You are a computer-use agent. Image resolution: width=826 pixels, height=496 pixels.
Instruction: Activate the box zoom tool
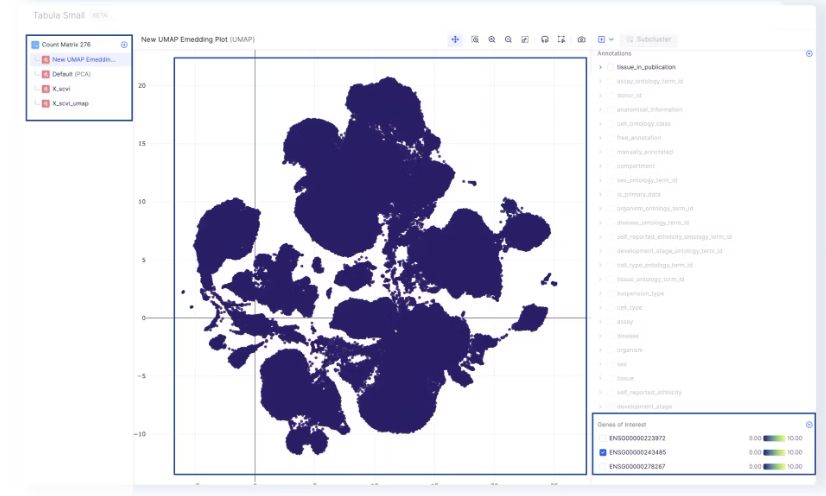tap(475, 39)
